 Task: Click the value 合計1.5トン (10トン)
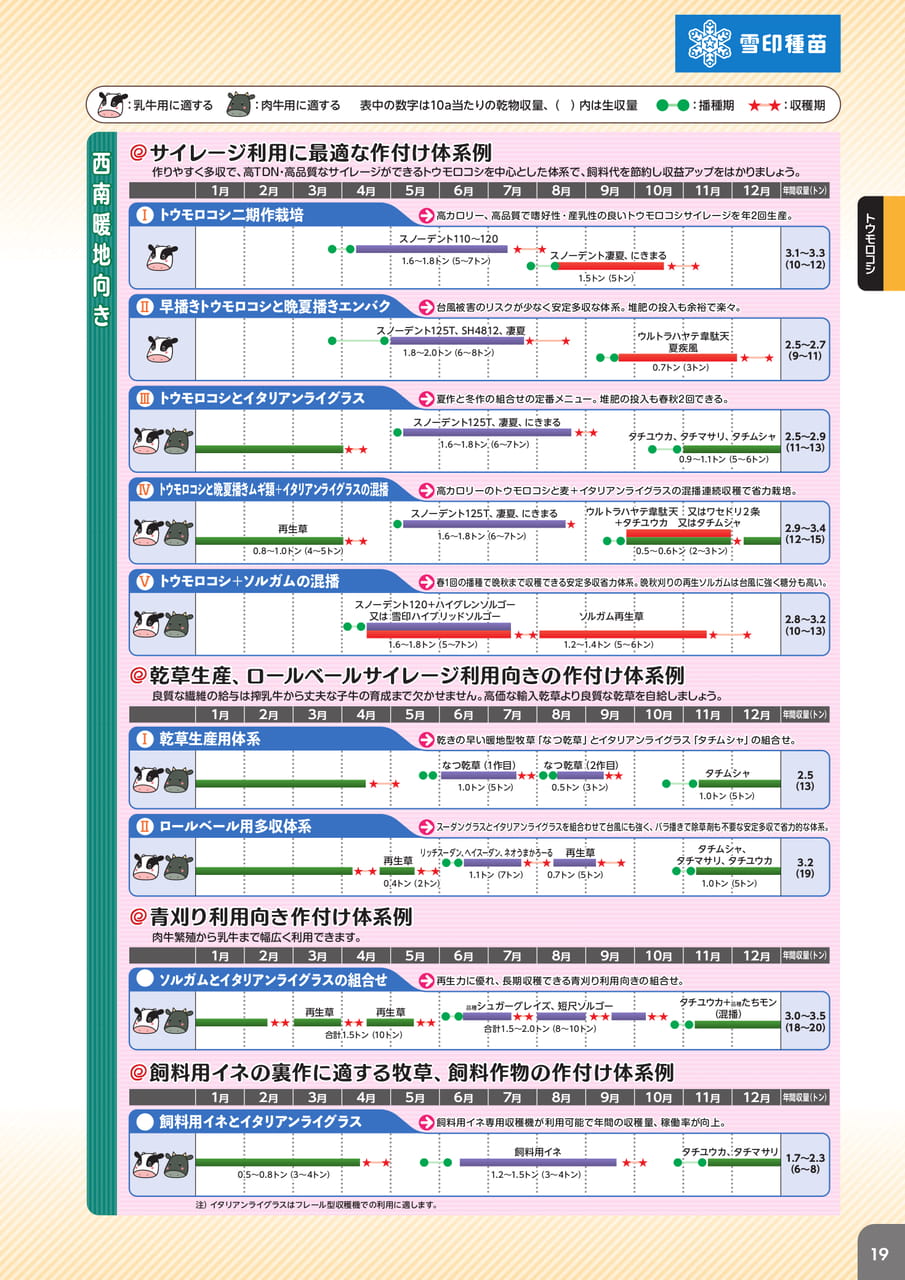363,1034
